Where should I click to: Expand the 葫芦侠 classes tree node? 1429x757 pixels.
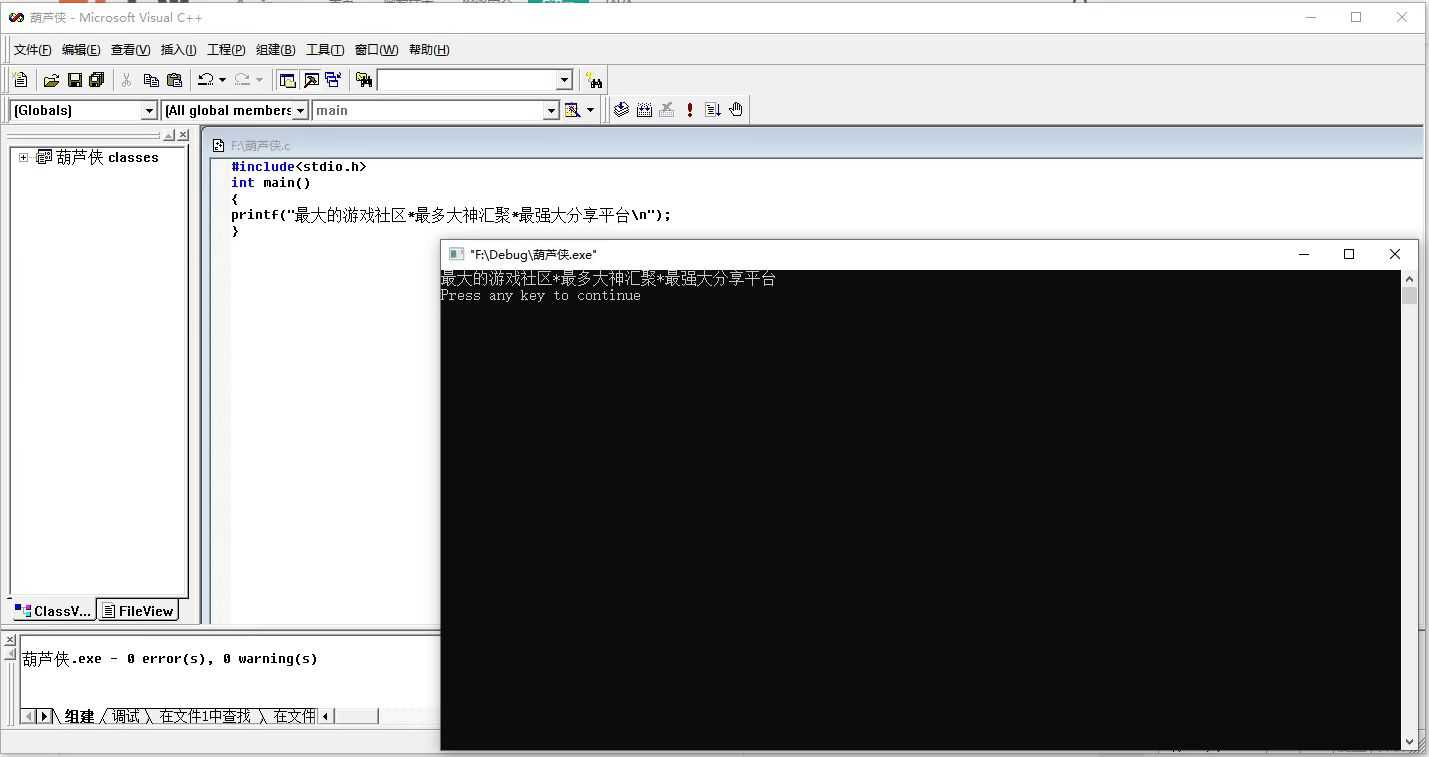coord(23,157)
